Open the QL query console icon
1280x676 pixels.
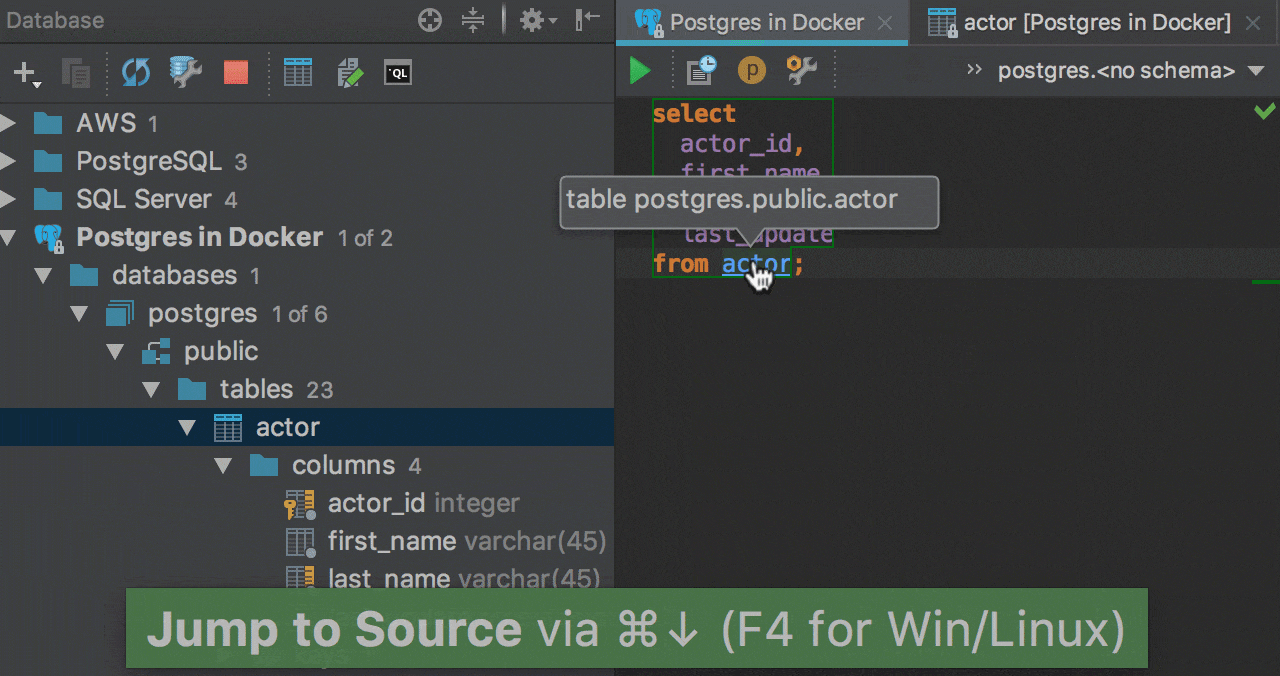click(x=398, y=73)
